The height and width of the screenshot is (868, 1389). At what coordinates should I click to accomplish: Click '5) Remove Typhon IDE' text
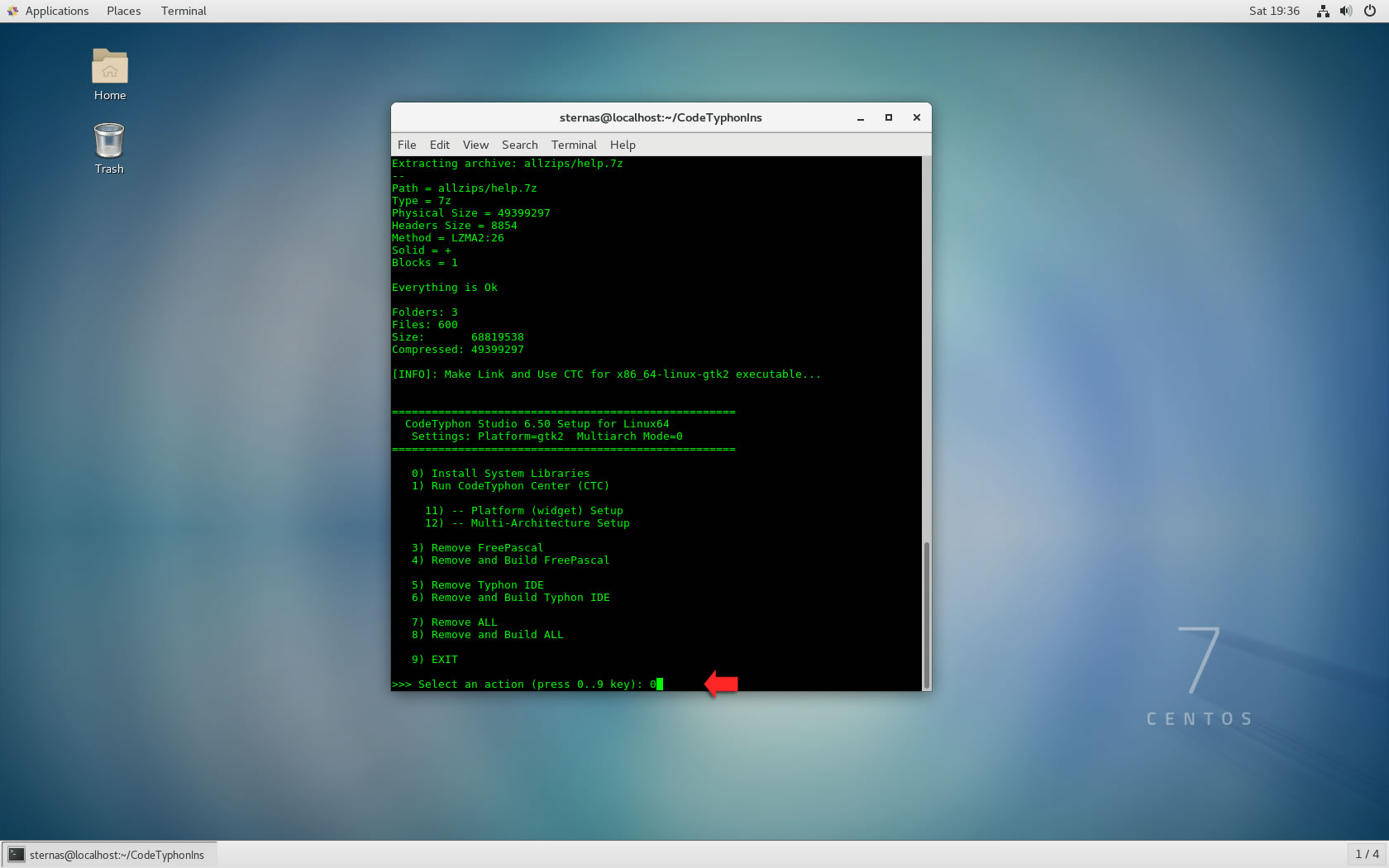(478, 585)
